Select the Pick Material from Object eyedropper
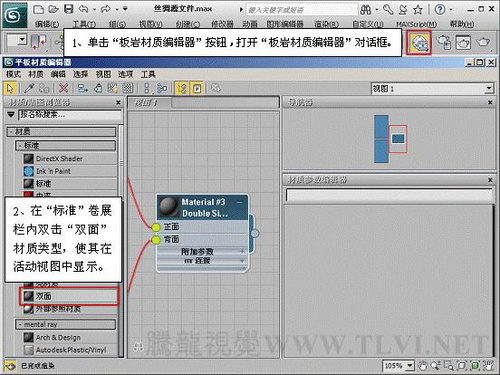 [29, 88]
